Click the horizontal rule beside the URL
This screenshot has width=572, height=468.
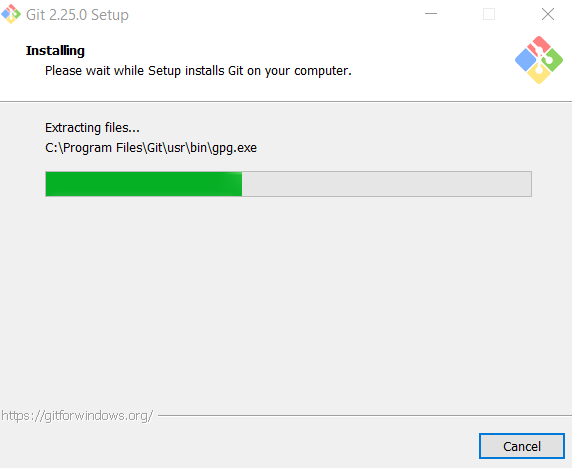[x=365, y=415]
